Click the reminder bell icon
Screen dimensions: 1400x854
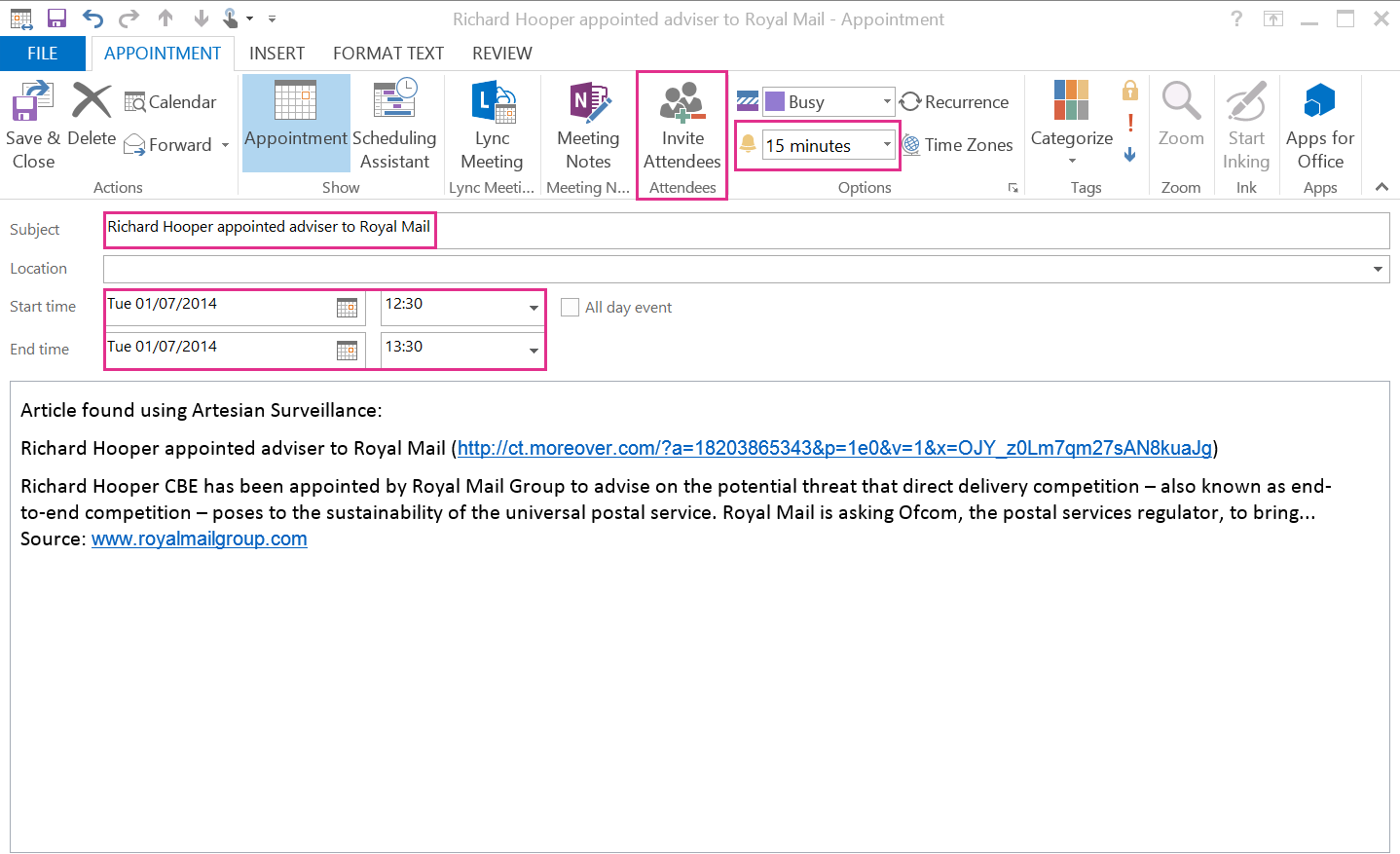coord(748,144)
